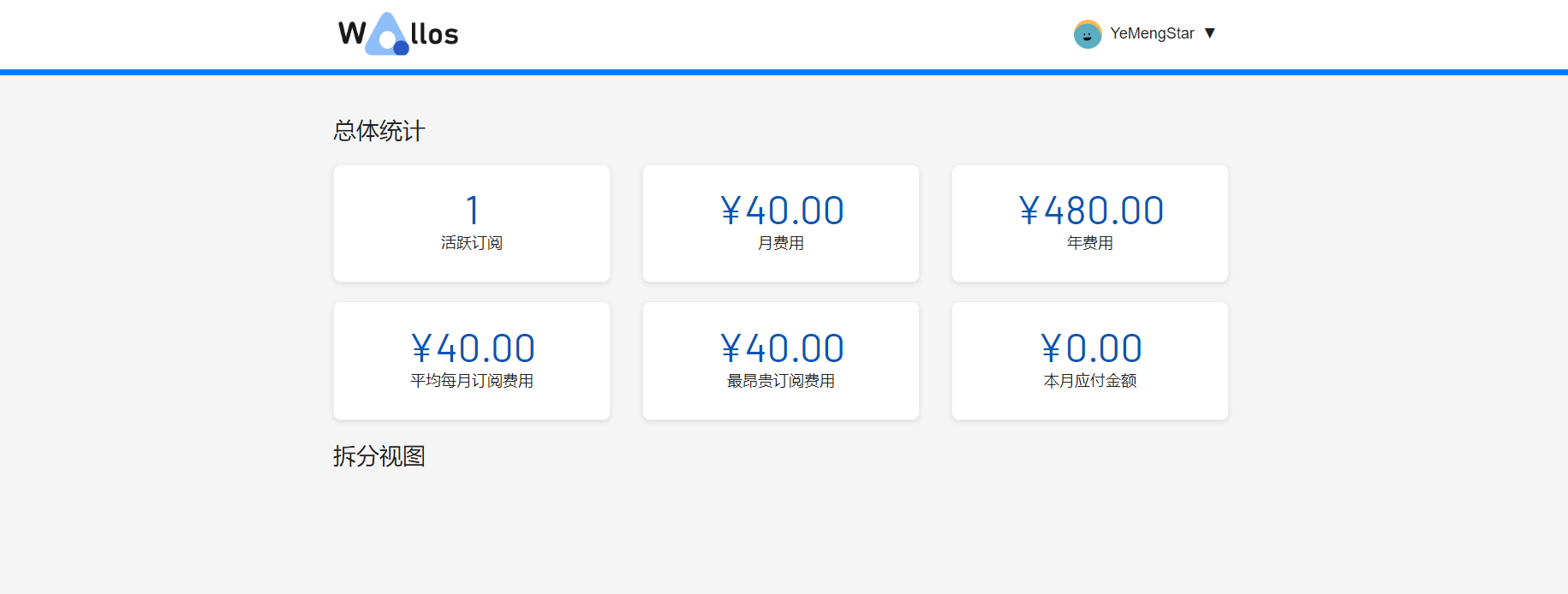Click the ¥40.00 value above 月费用
This screenshot has height=594, width=1568.
[x=781, y=211]
